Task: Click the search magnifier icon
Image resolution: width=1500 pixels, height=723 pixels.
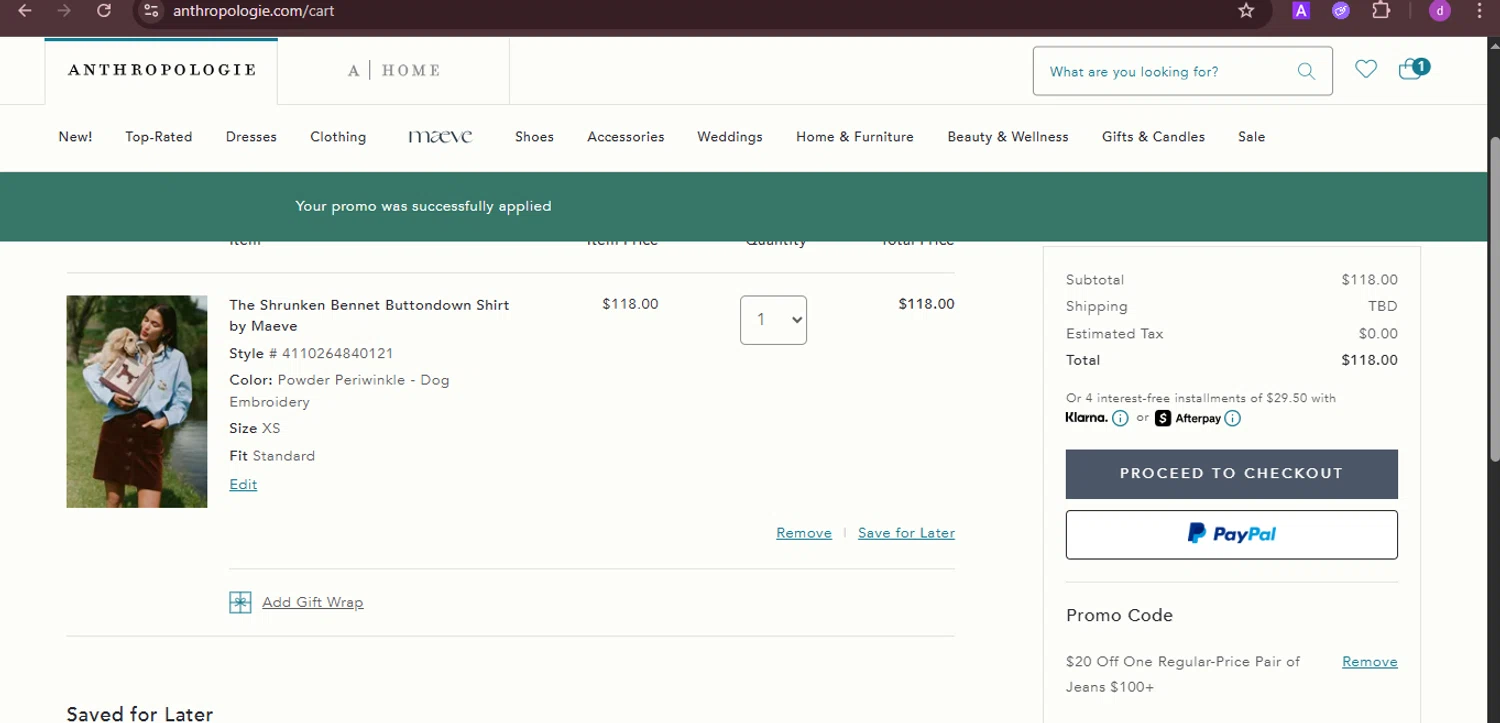Action: click(x=1306, y=71)
